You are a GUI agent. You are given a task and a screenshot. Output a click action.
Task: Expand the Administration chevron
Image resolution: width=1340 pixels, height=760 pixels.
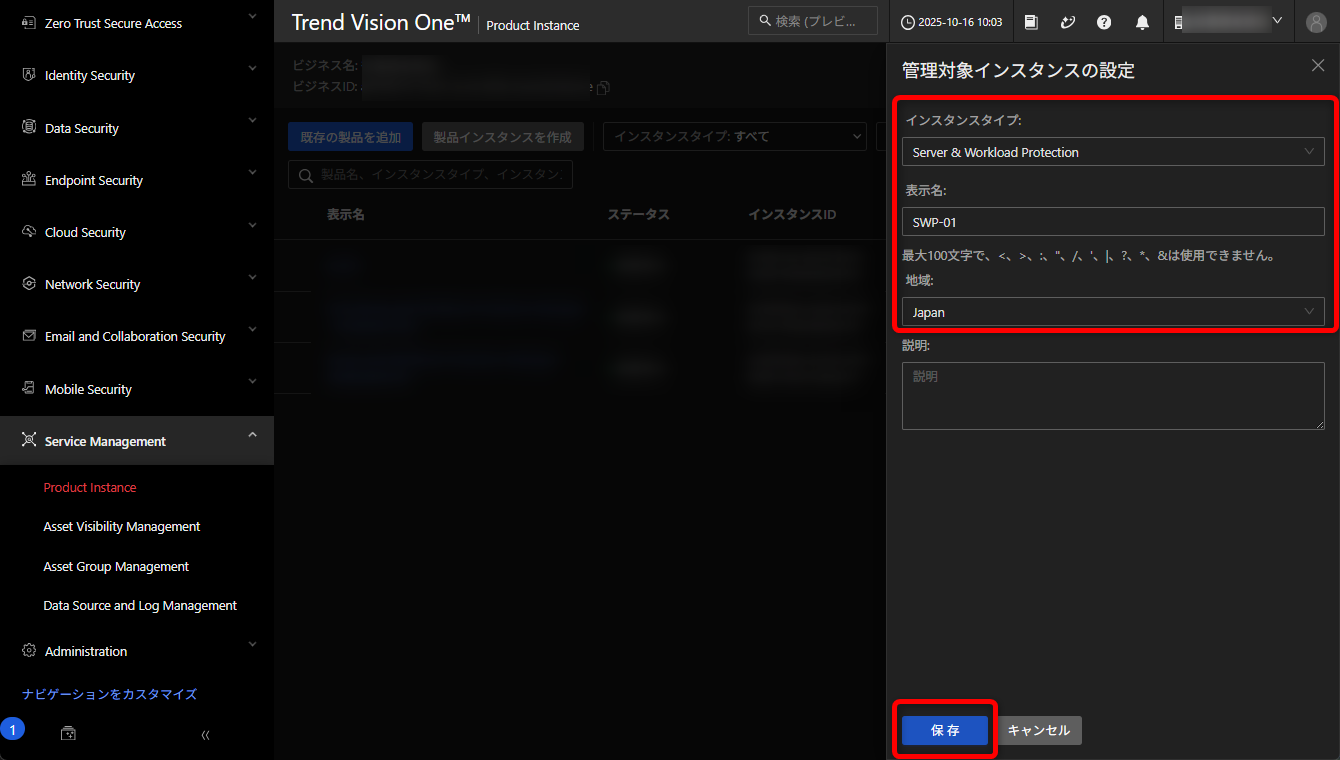252,644
